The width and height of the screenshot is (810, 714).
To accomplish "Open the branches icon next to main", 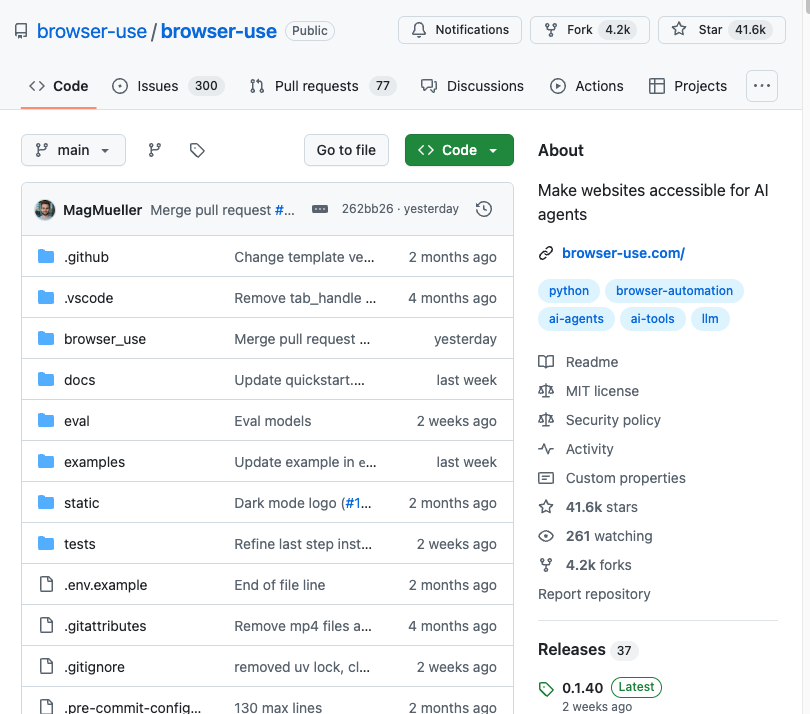I will point(154,150).
